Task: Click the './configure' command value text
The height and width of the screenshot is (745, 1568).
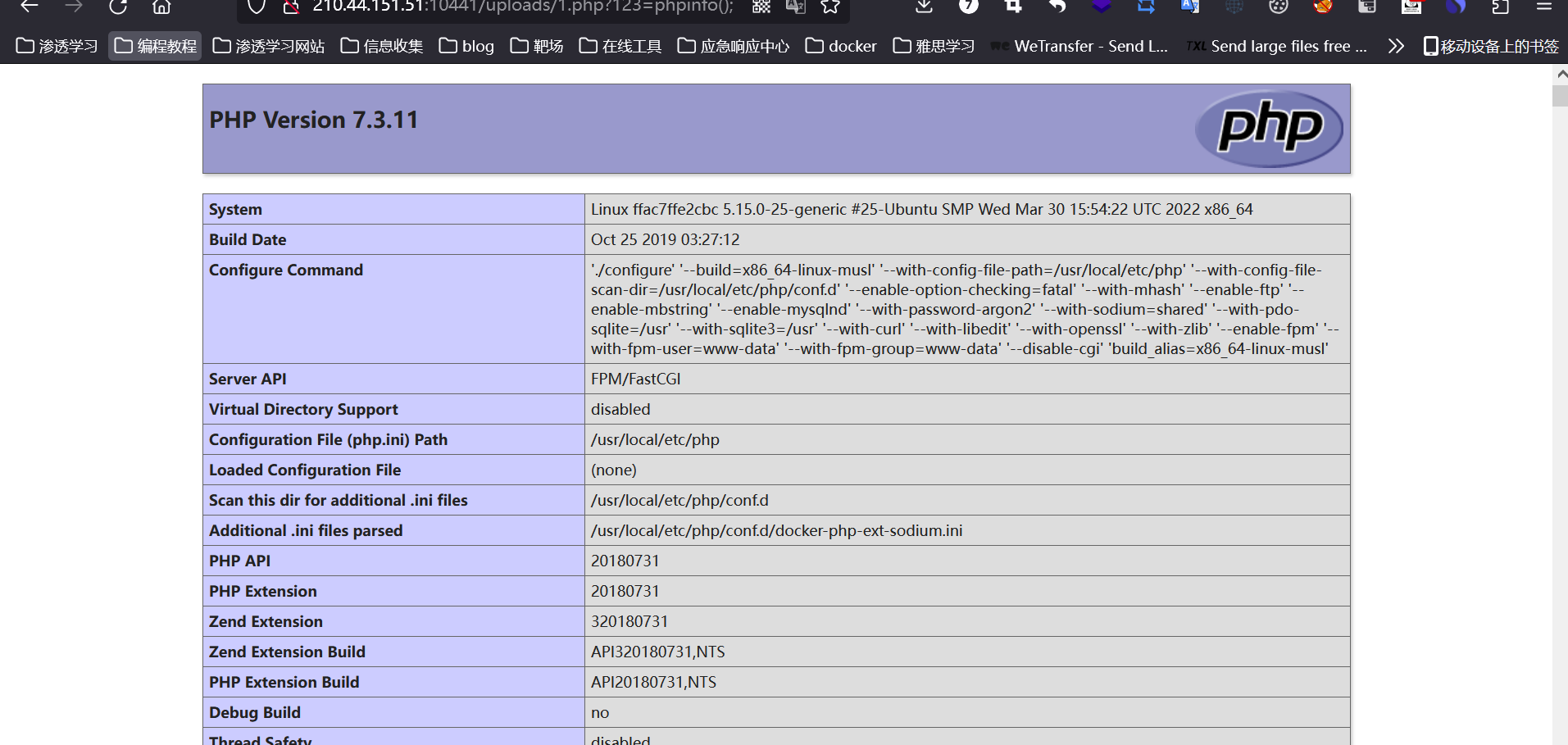Action: tap(965, 309)
